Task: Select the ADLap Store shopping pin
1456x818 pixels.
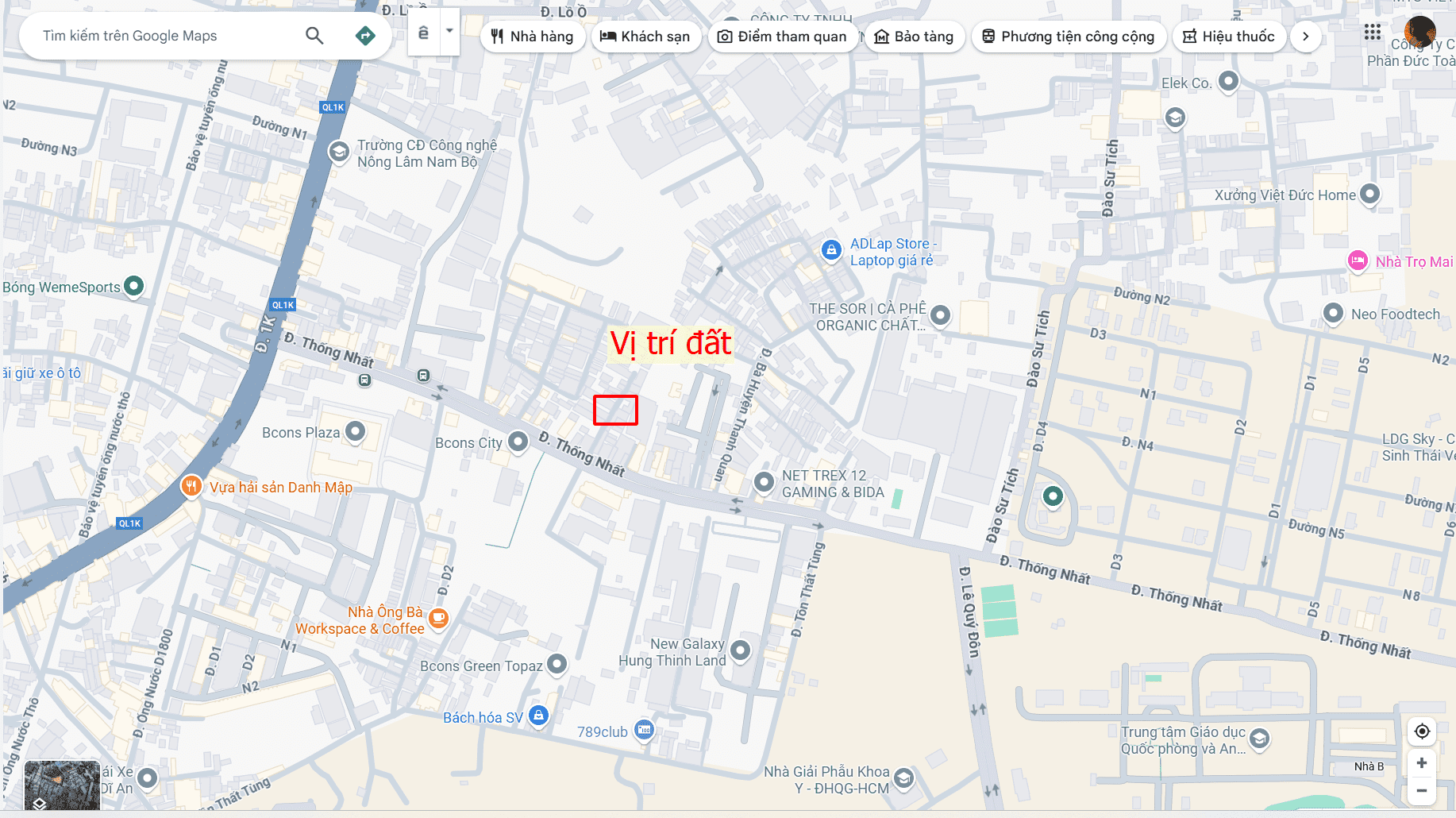Action: tap(831, 250)
